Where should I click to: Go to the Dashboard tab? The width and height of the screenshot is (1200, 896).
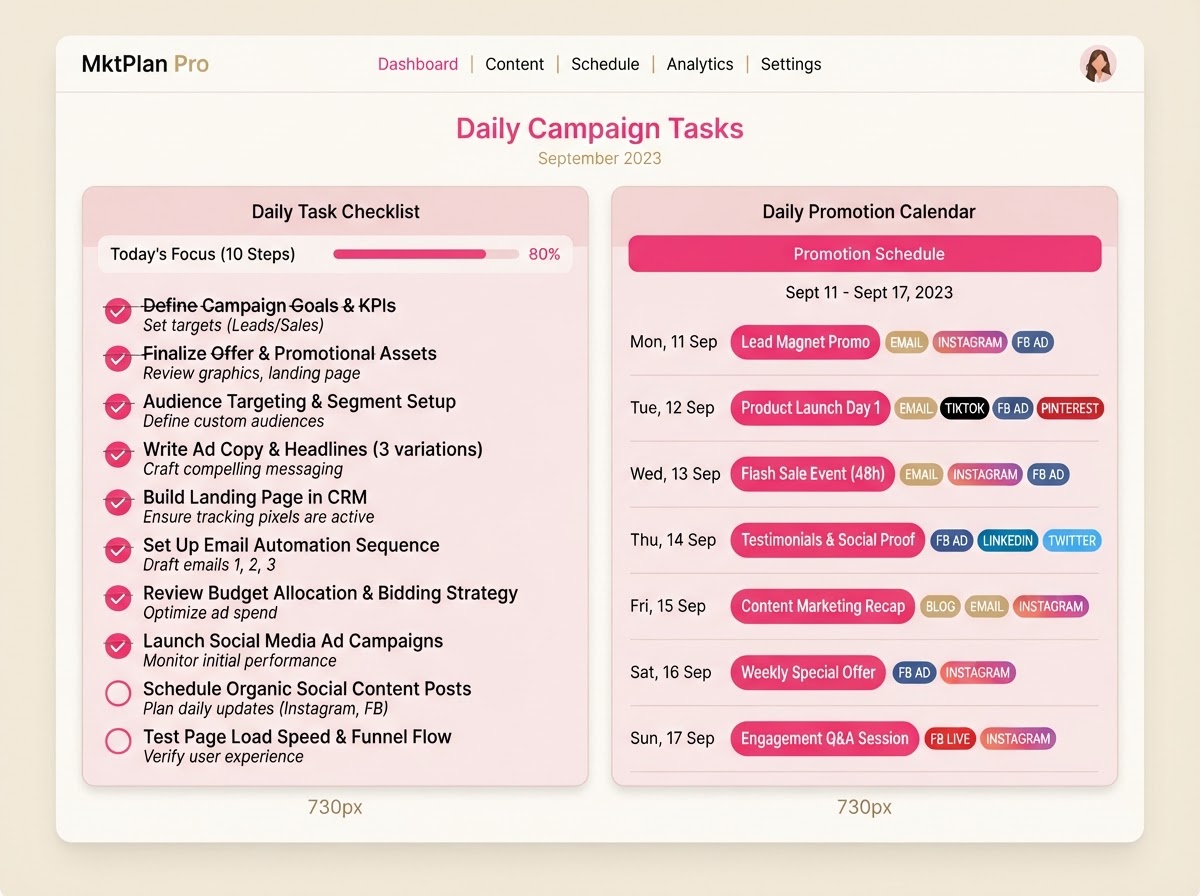pos(418,64)
